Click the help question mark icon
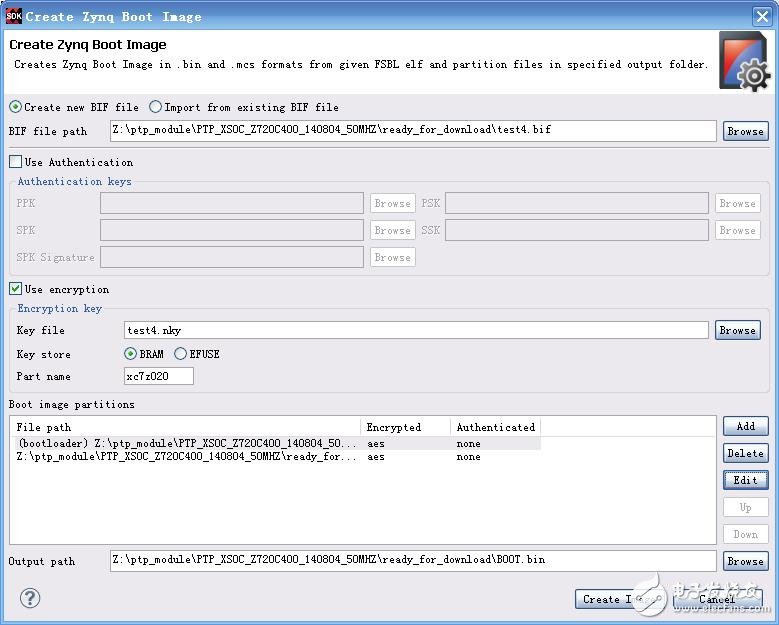 pos(29,598)
